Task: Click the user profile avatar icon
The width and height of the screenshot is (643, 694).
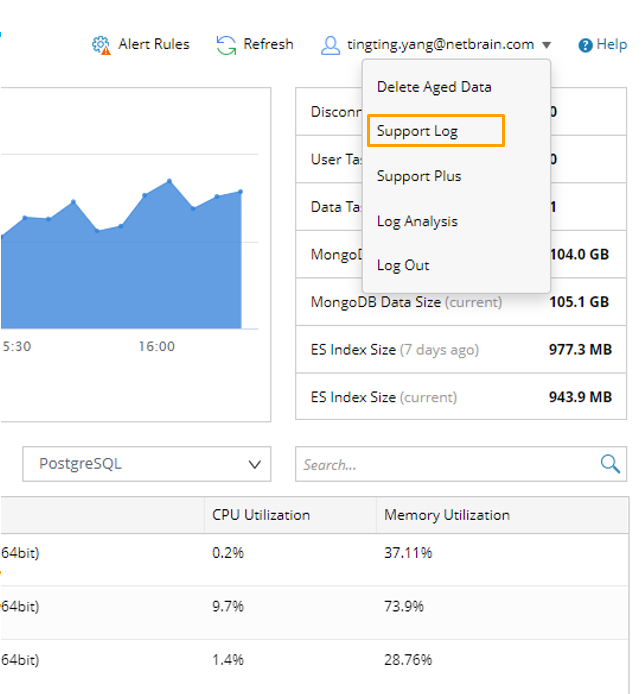Action: 331,45
